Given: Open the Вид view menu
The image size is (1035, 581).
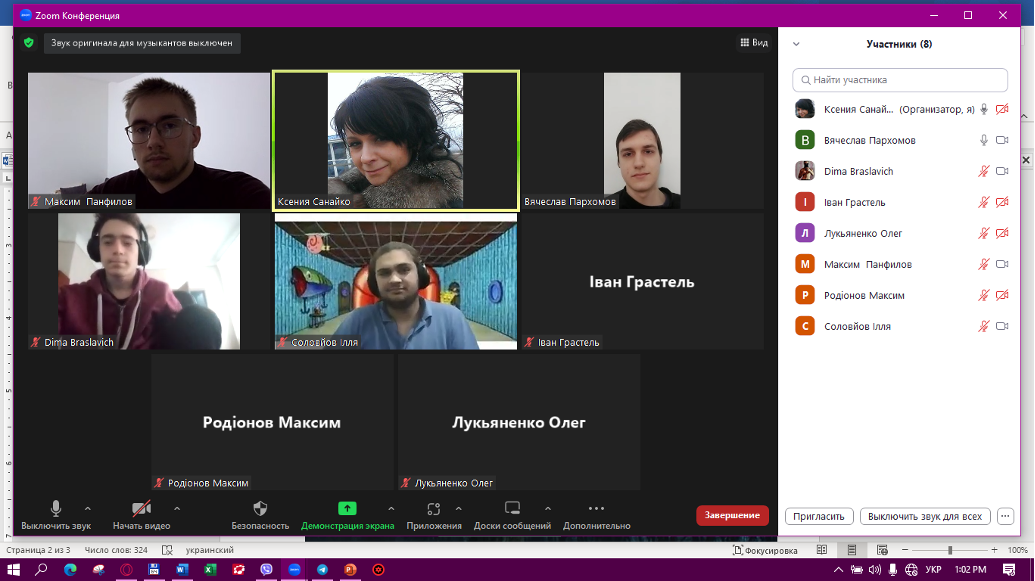Looking at the screenshot, I should [x=754, y=43].
